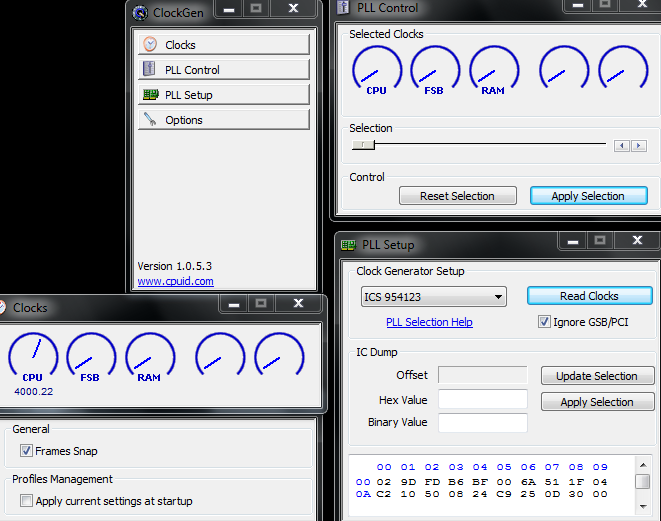Close the Clocks window
The width and height of the screenshot is (661, 521).
point(298,303)
